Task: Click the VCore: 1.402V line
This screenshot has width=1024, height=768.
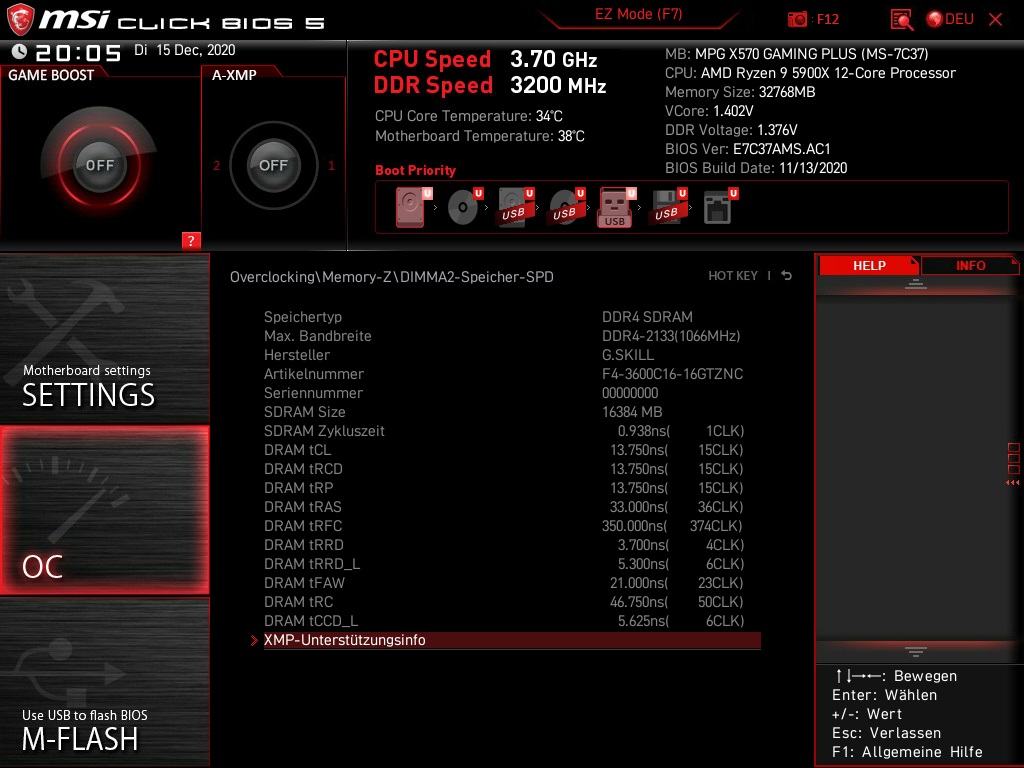Action: [709, 111]
